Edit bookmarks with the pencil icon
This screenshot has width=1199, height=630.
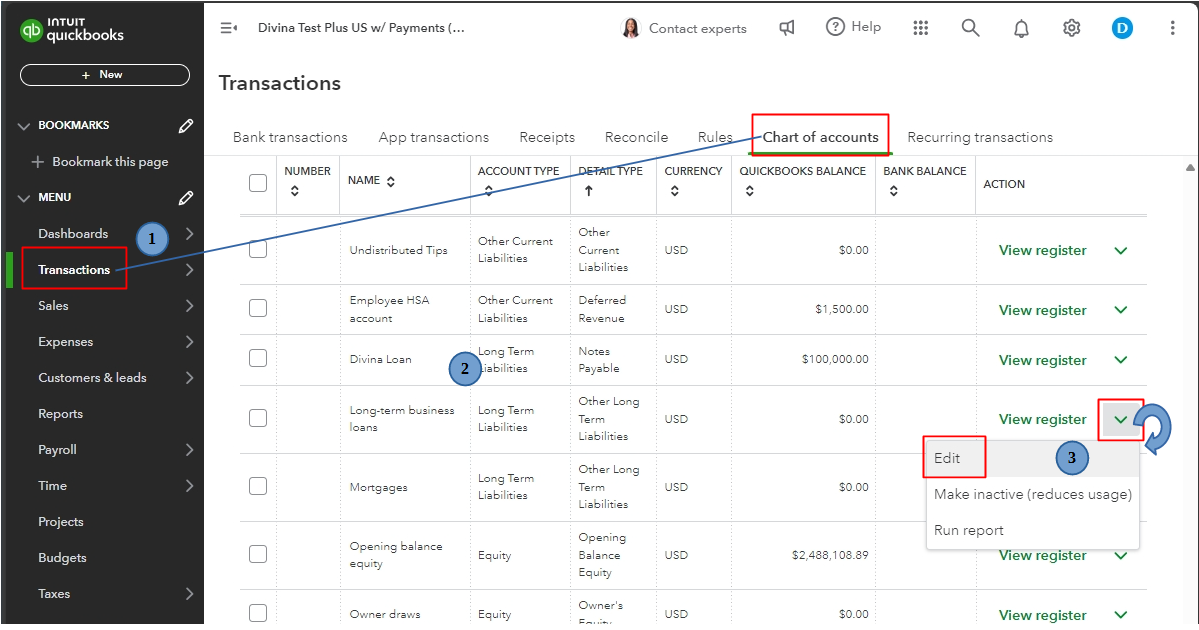tap(186, 126)
